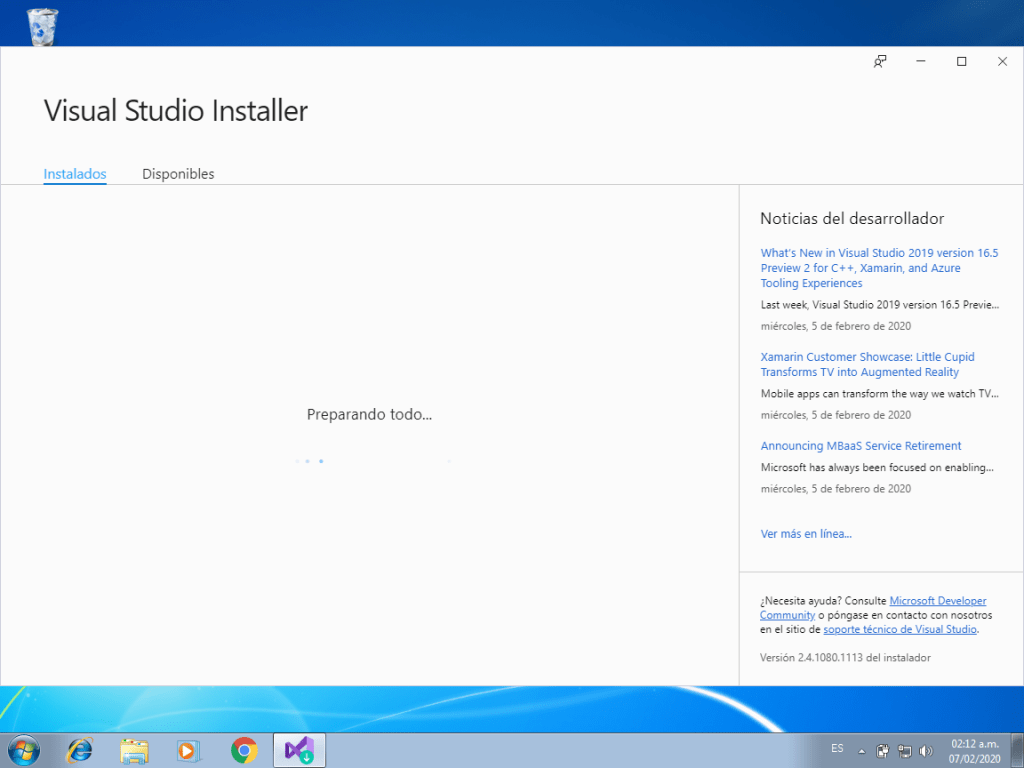The height and width of the screenshot is (768, 1024).
Task: Open the Recycle Bin on the desktop
Action: (x=43, y=26)
